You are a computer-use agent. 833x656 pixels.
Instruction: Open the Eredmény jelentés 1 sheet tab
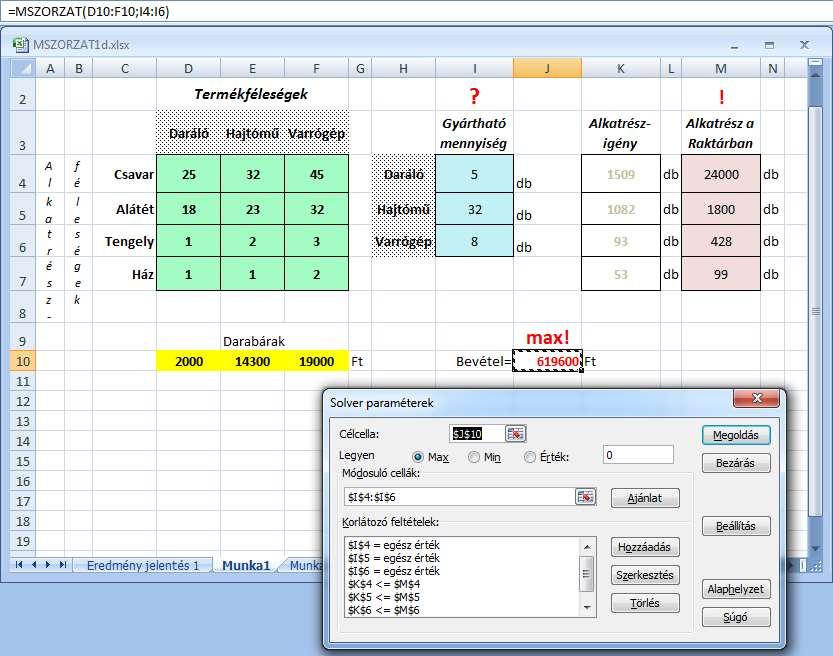(142, 565)
